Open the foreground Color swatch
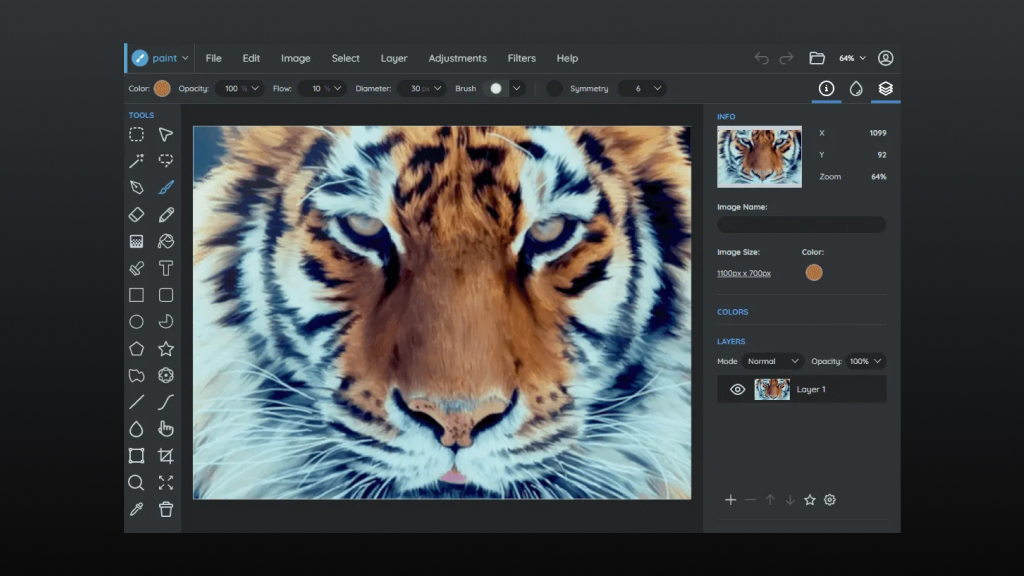The image size is (1024, 576). point(161,88)
